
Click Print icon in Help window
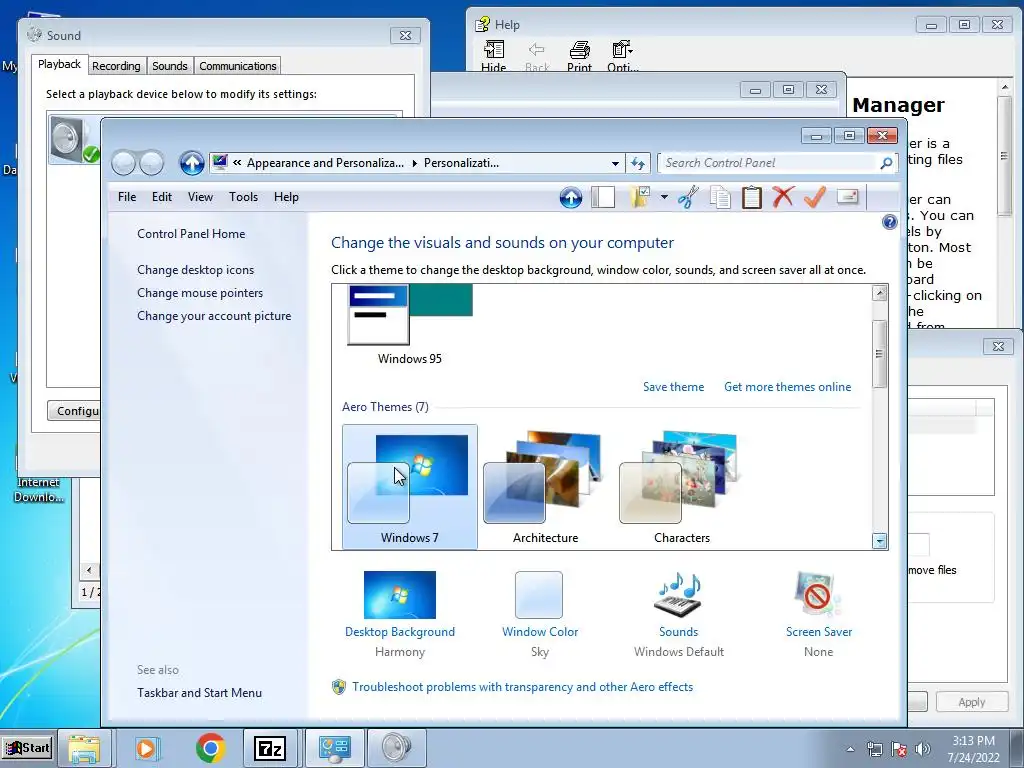pyautogui.click(x=579, y=56)
